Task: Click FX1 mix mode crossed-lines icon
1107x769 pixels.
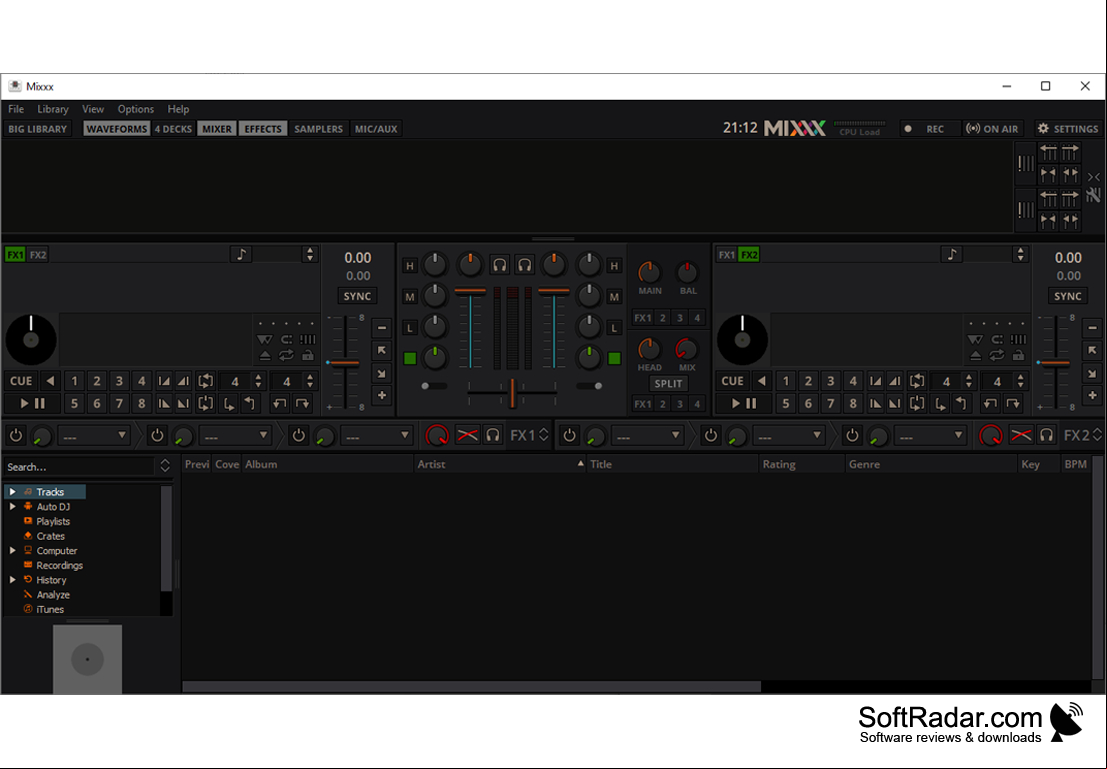Action: click(467, 435)
